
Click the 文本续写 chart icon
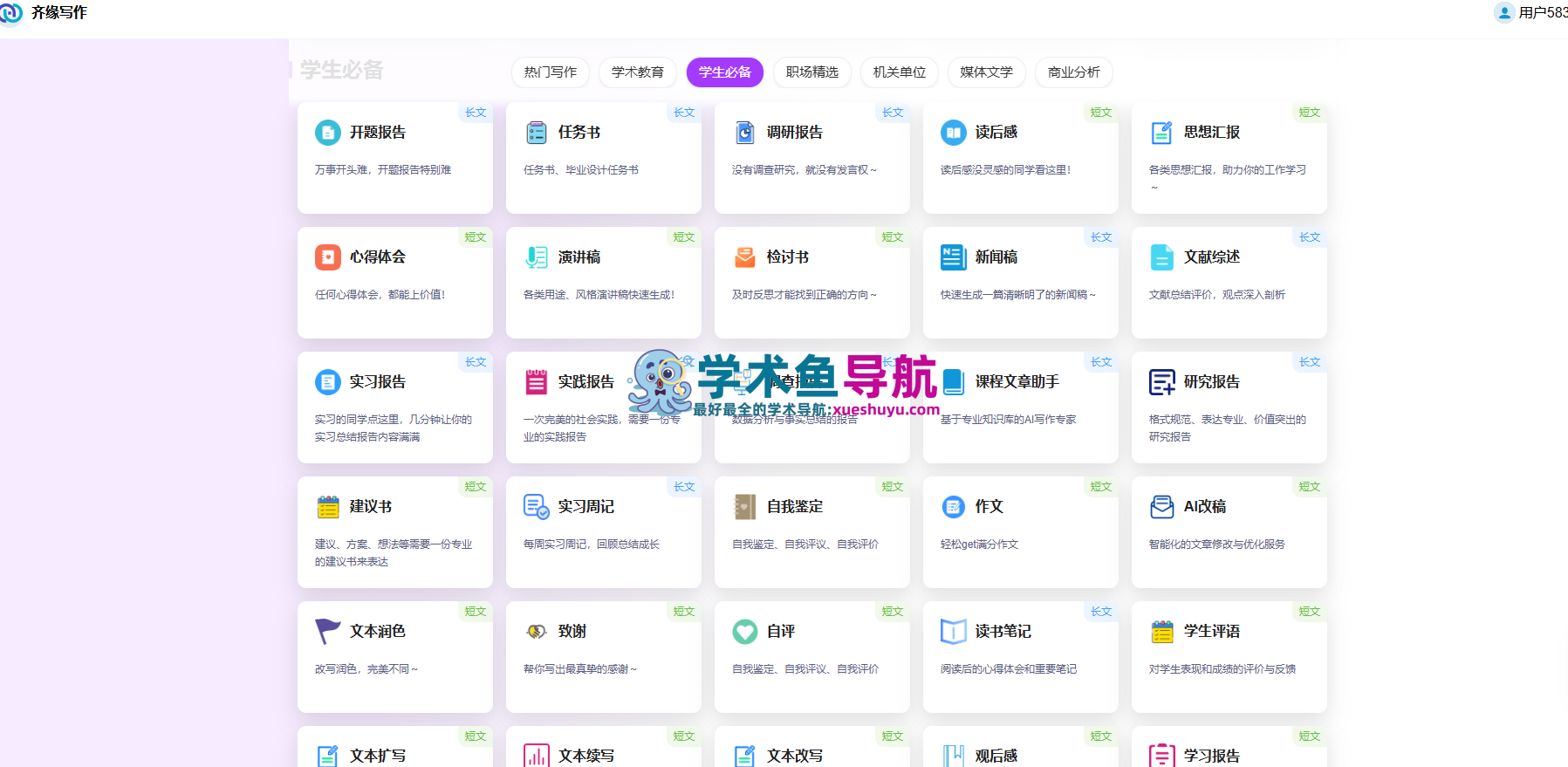537,756
